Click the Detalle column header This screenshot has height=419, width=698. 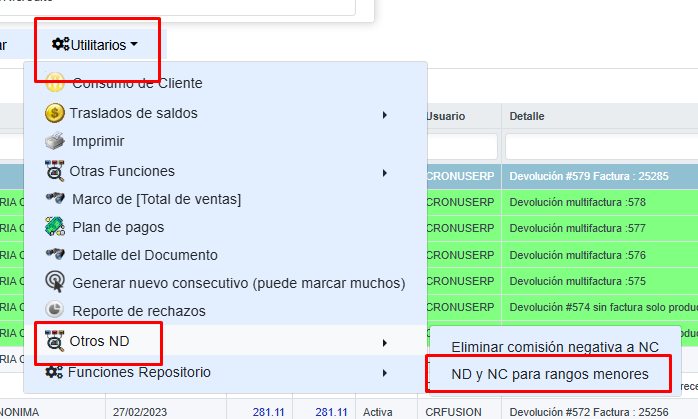527,117
